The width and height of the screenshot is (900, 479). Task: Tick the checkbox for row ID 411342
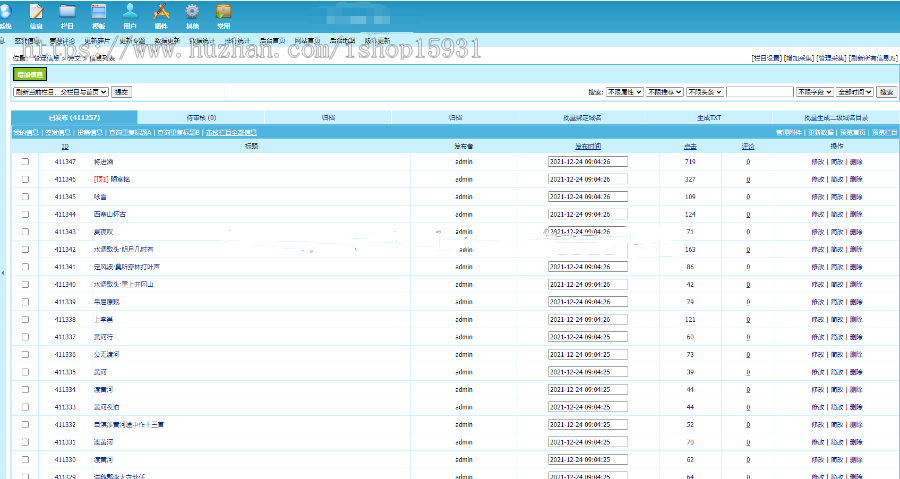coord(25,250)
